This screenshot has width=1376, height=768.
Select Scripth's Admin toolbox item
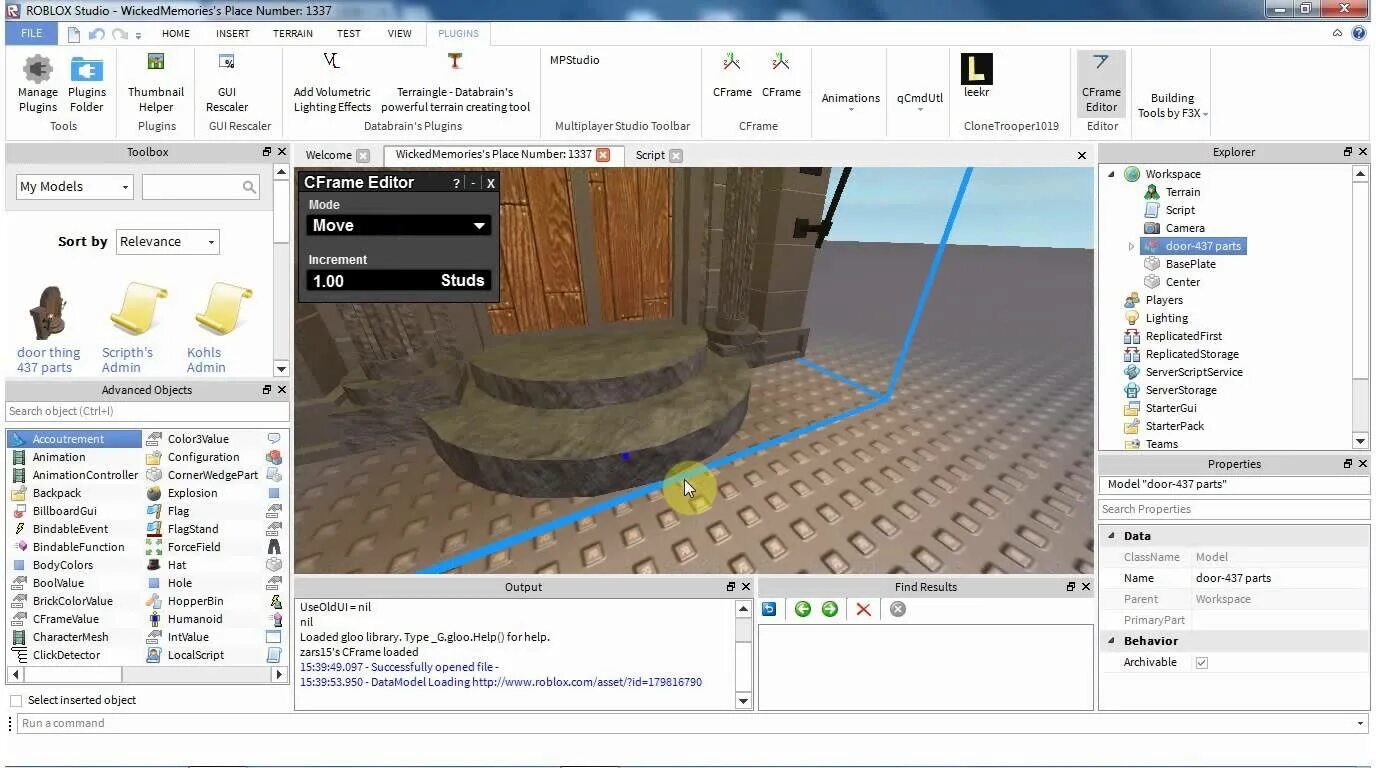click(136, 328)
